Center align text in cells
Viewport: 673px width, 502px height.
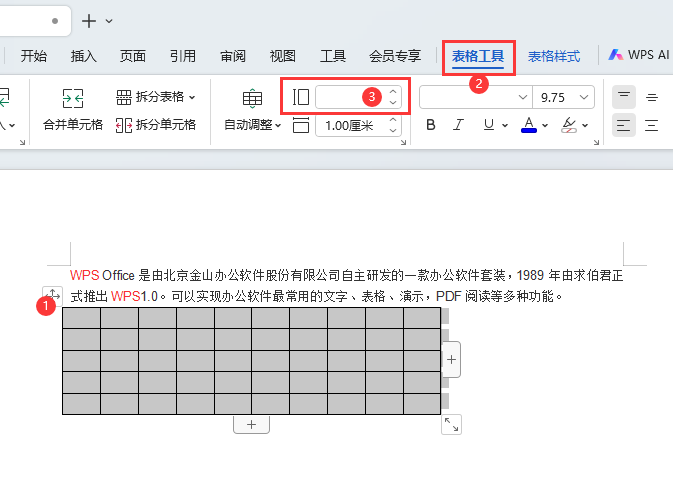(652, 125)
